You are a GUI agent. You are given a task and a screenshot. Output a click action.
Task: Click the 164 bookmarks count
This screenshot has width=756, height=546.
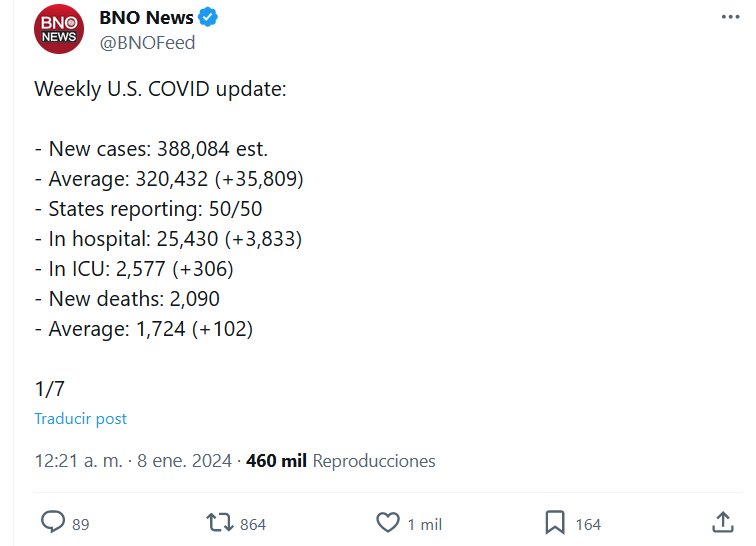[x=588, y=524]
